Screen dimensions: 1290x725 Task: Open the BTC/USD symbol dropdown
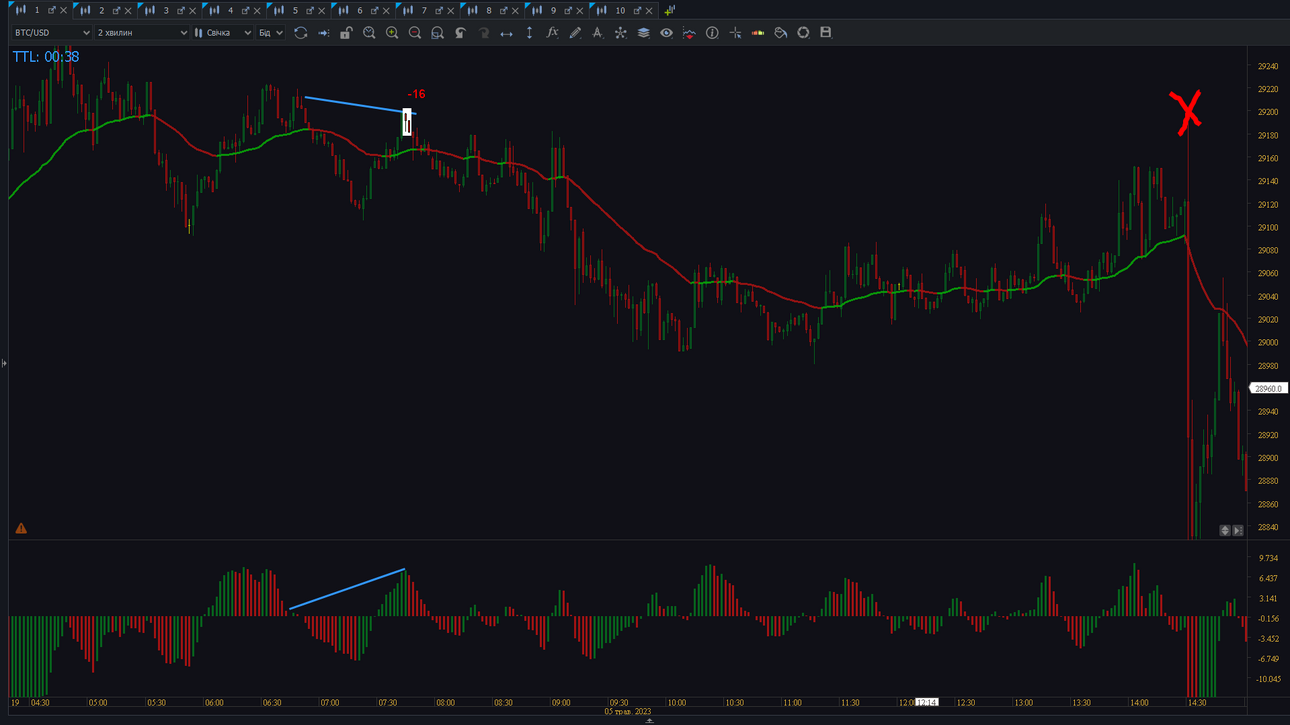coord(52,33)
